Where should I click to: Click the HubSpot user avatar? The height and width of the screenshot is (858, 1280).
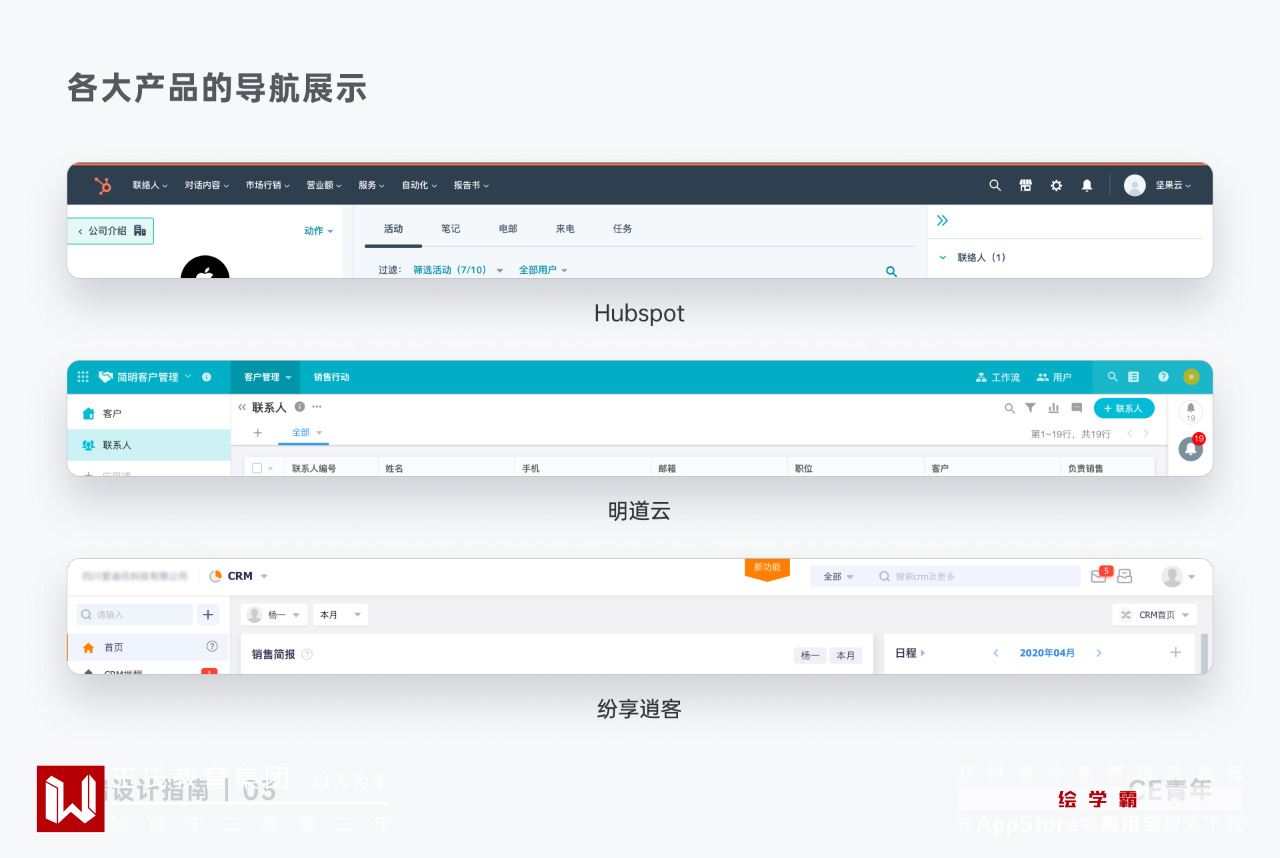[1134, 185]
